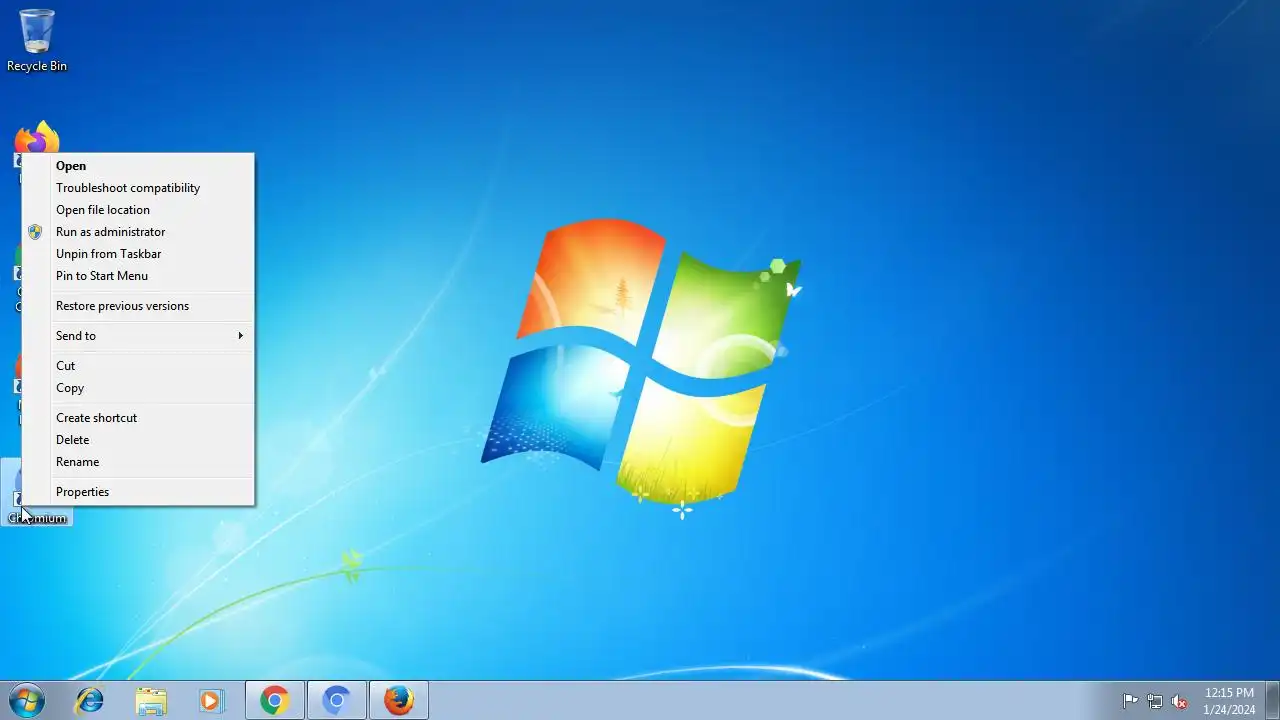Open the Recycle Bin desktop icon
This screenshot has height=720, width=1280.
click(36, 40)
